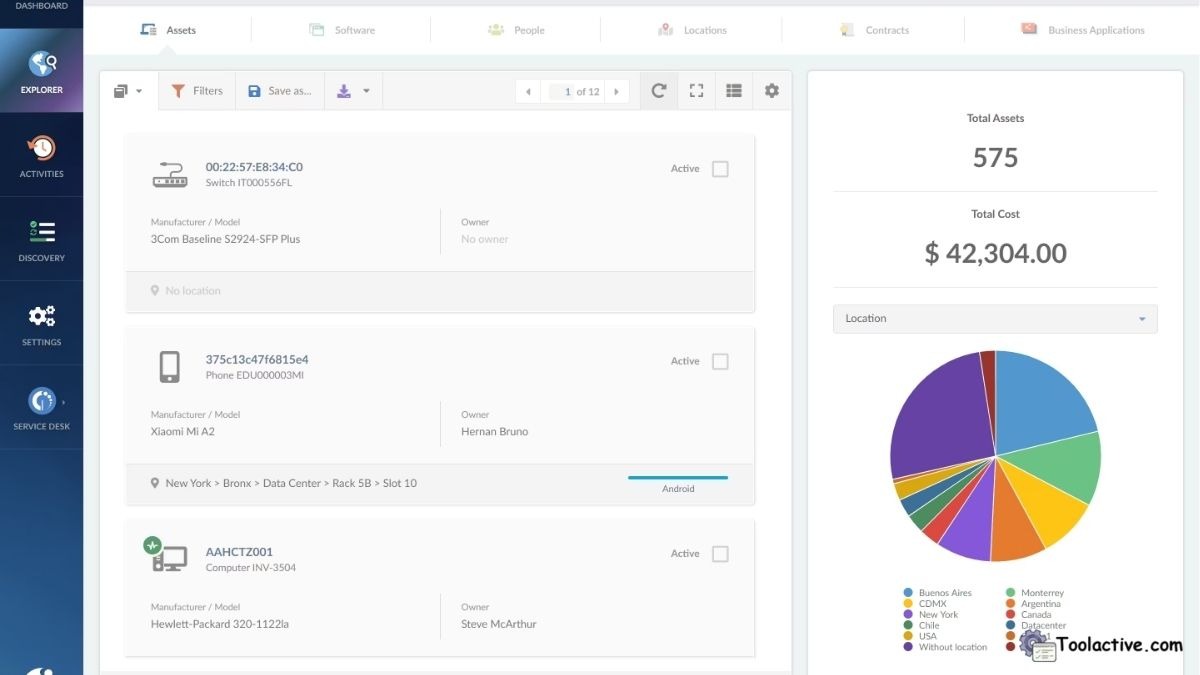This screenshot has width=1200, height=675.
Task: Open the view settings gear icon
Action: coord(771,90)
